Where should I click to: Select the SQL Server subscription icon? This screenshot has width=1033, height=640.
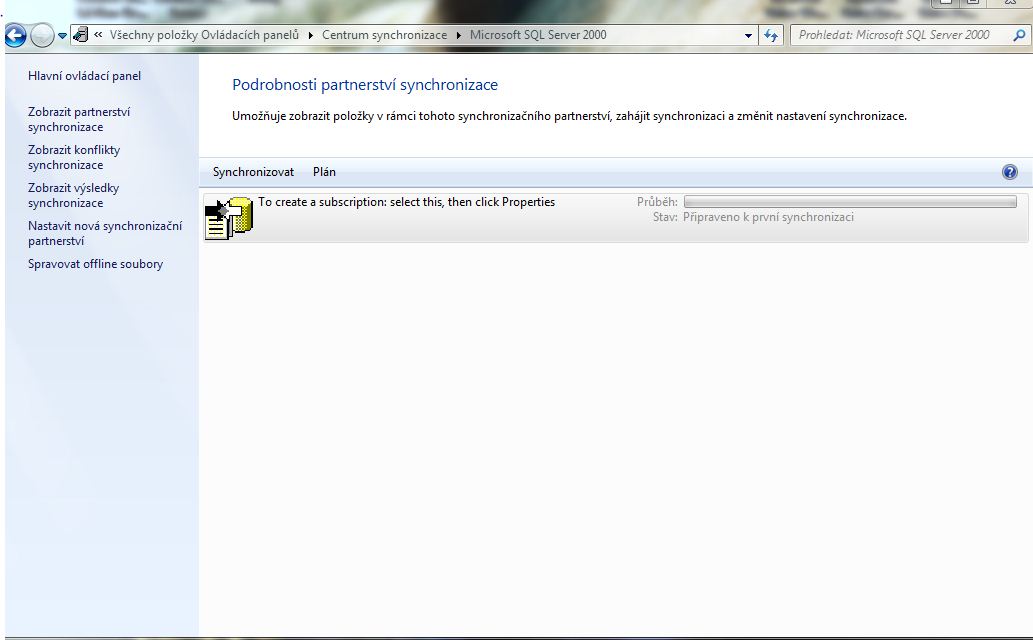click(x=229, y=218)
